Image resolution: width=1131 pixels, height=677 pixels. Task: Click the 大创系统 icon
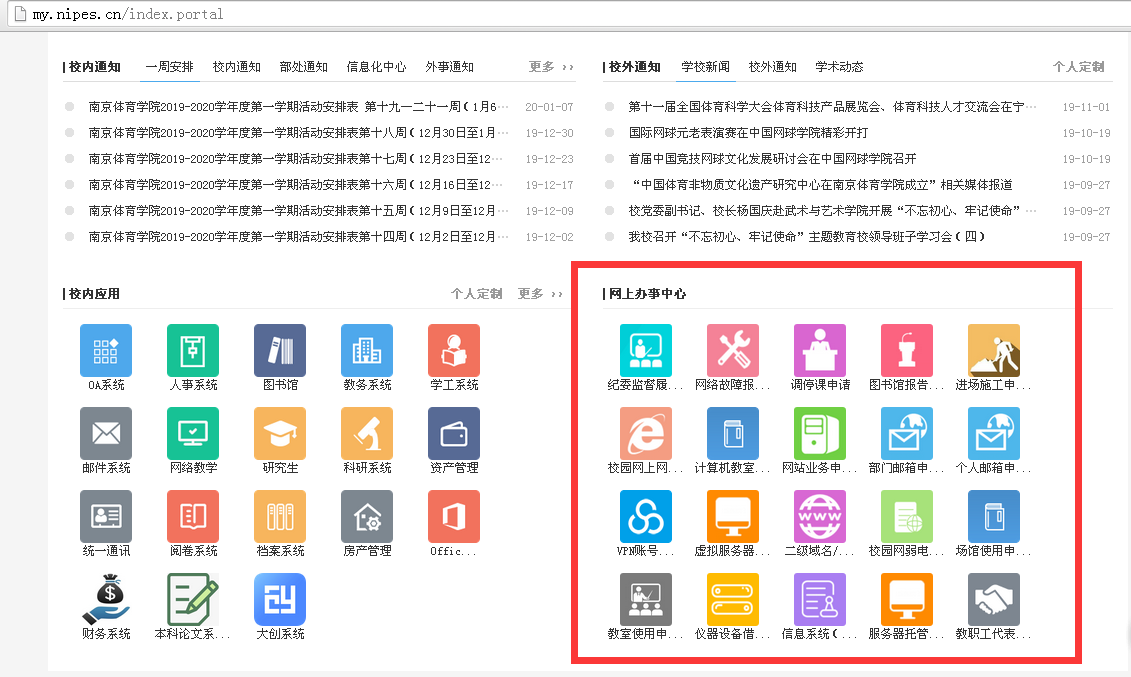pos(280,600)
